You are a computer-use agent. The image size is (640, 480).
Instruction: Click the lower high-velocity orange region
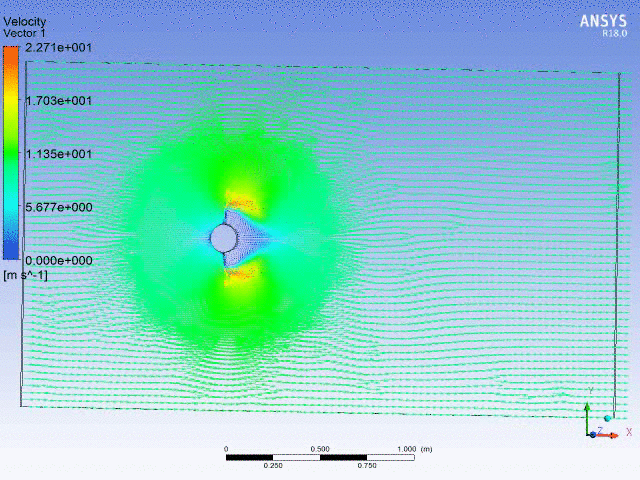pyautogui.click(x=241, y=274)
